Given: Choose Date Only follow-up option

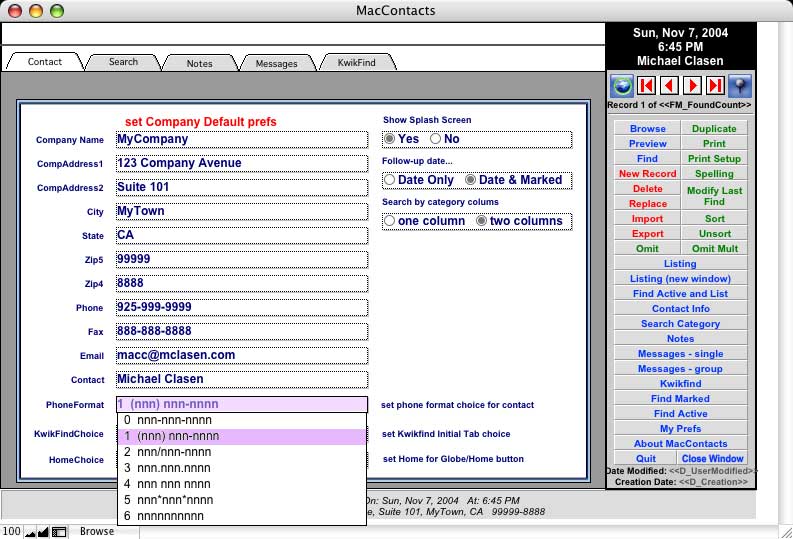Looking at the screenshot, I should pyautogui.click(x=390, y=180).
